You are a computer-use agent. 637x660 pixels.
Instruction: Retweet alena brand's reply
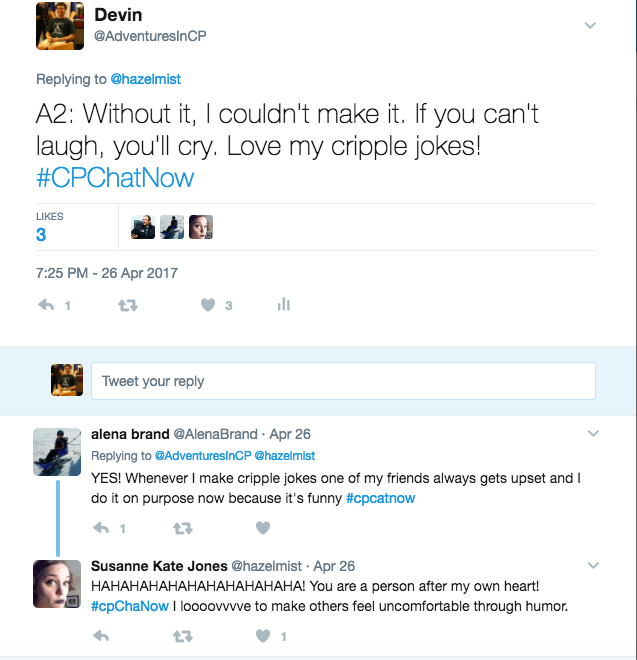(x=182, y=527)
